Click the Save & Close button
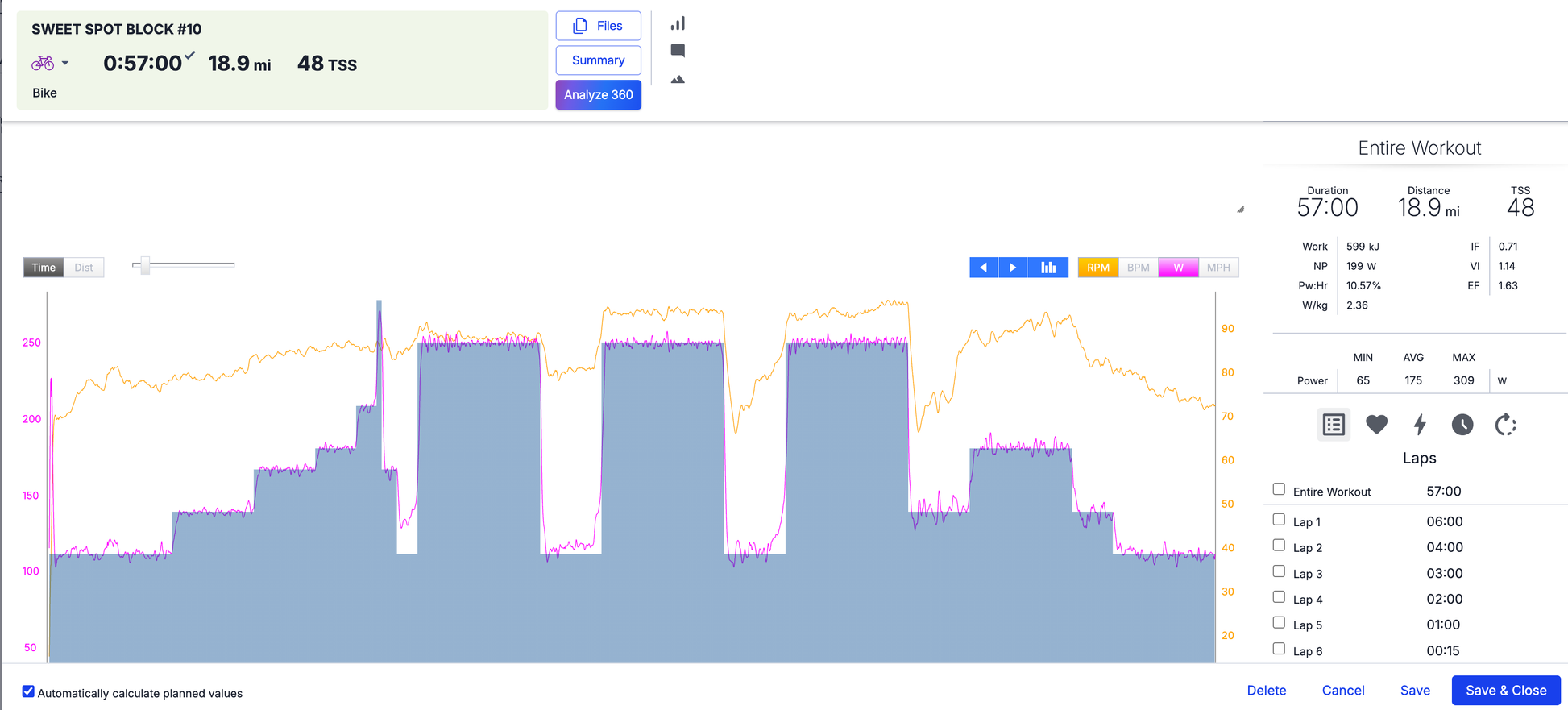 point(1505,690)
